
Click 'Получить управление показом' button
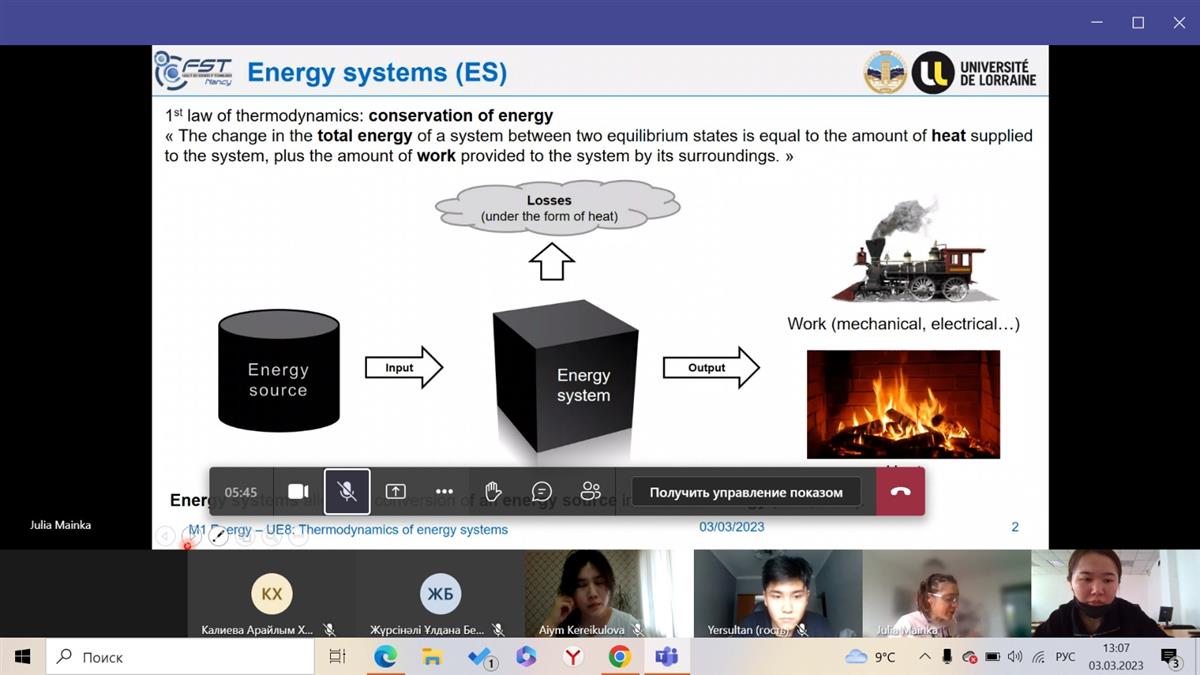click(745, 492)
